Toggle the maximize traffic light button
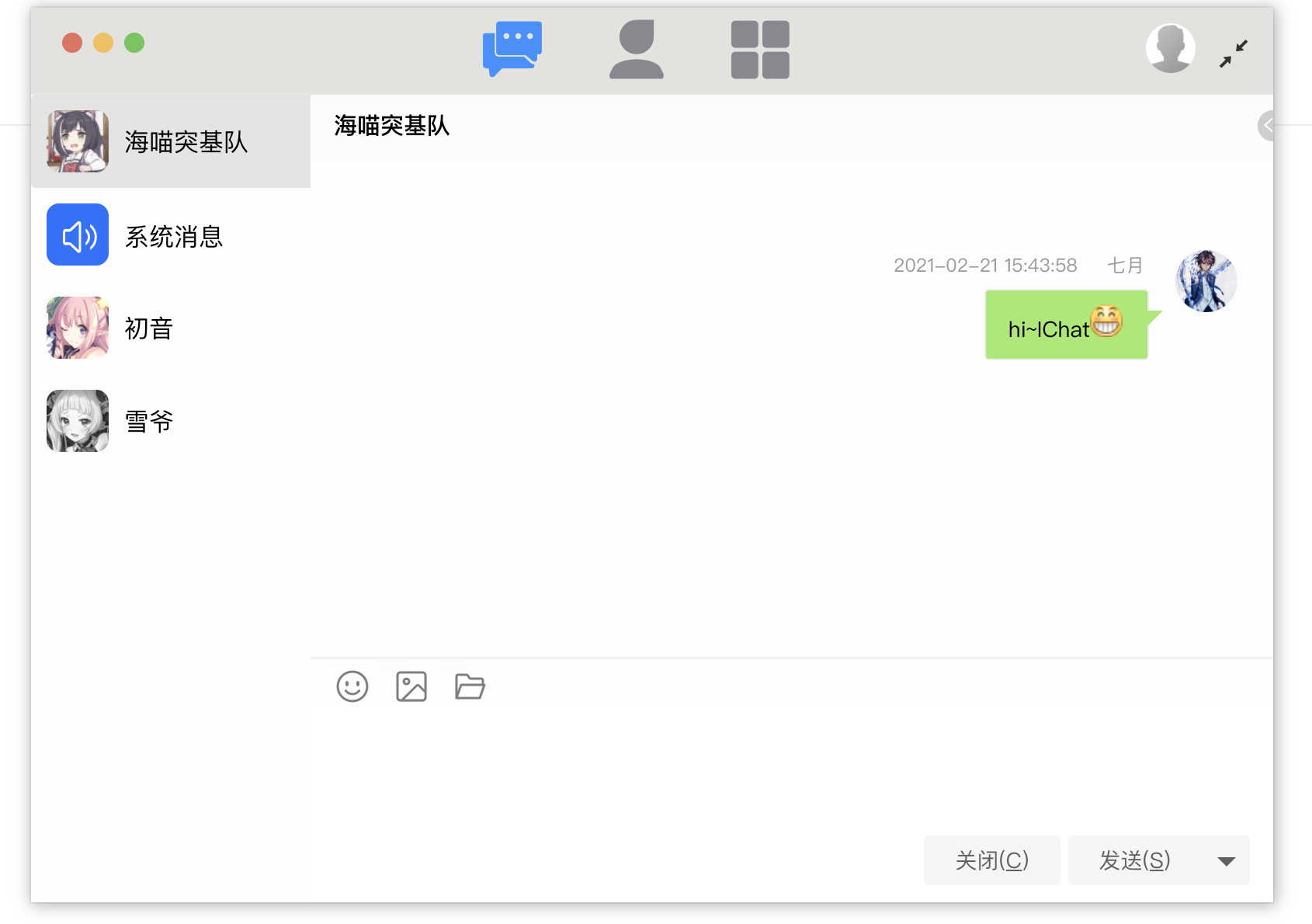 pos(134,43)
